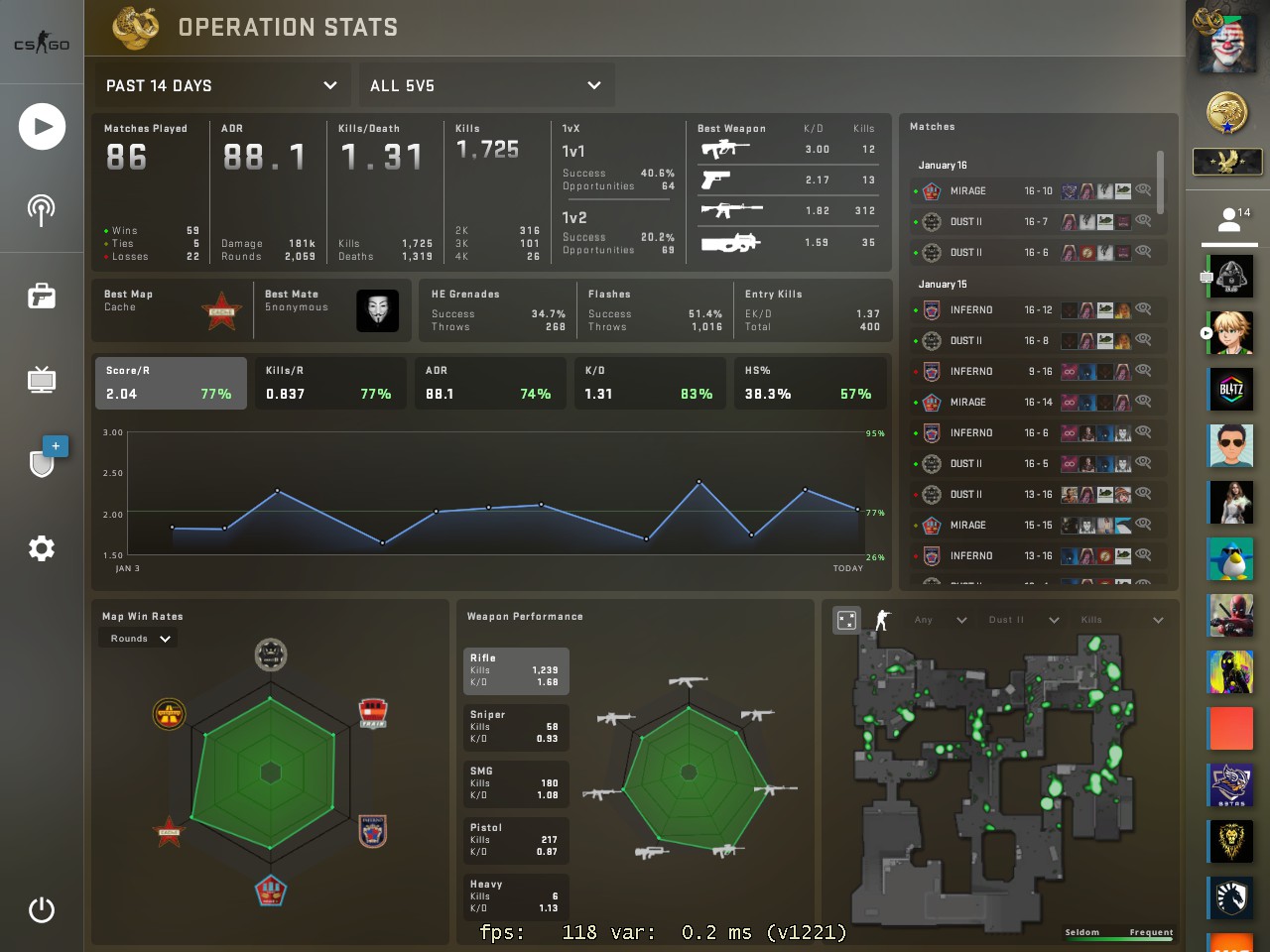1270x952 pixels.
Task: Toggle the eye icon on Inferno 9-16
Action: coord(1143,370)
